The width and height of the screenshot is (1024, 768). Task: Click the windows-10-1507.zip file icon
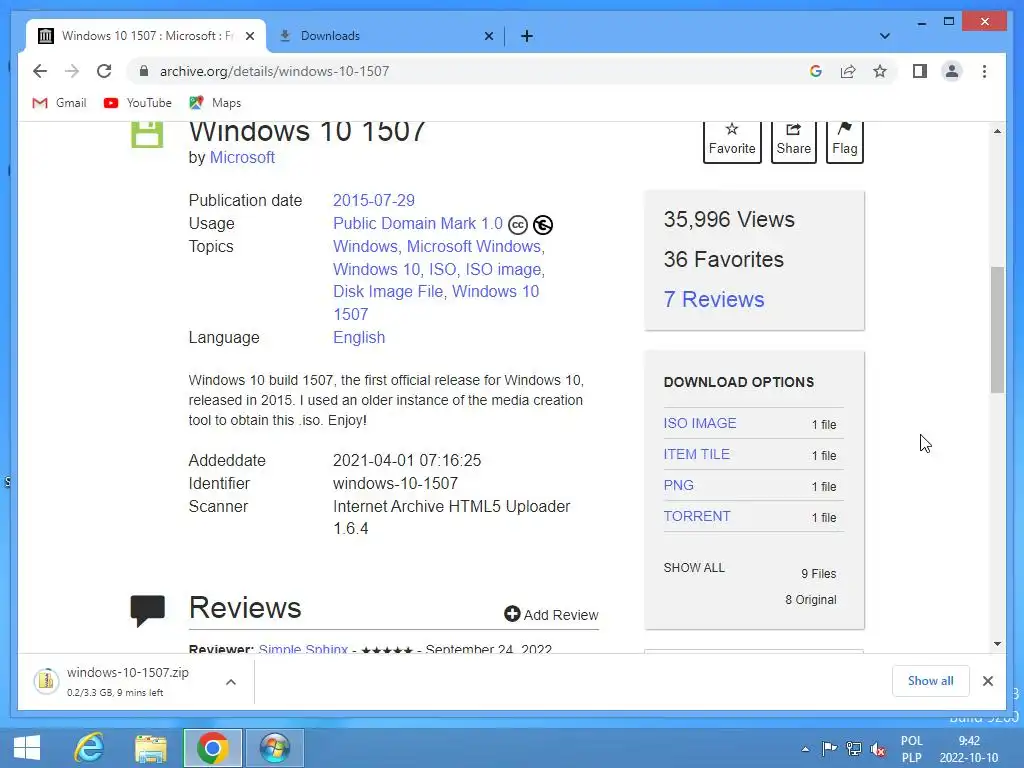pyautogui.click(x=46, y=681)
